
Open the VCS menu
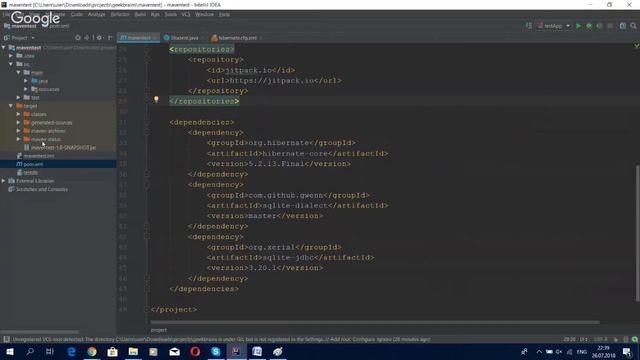pyautogui.click(x=186, y=14)
